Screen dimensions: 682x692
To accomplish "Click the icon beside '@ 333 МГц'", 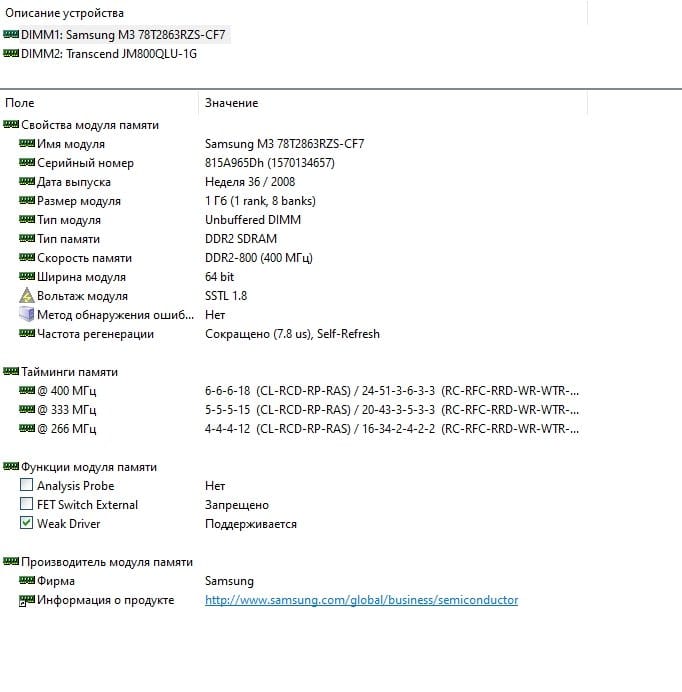I will [x=27, y=409].
